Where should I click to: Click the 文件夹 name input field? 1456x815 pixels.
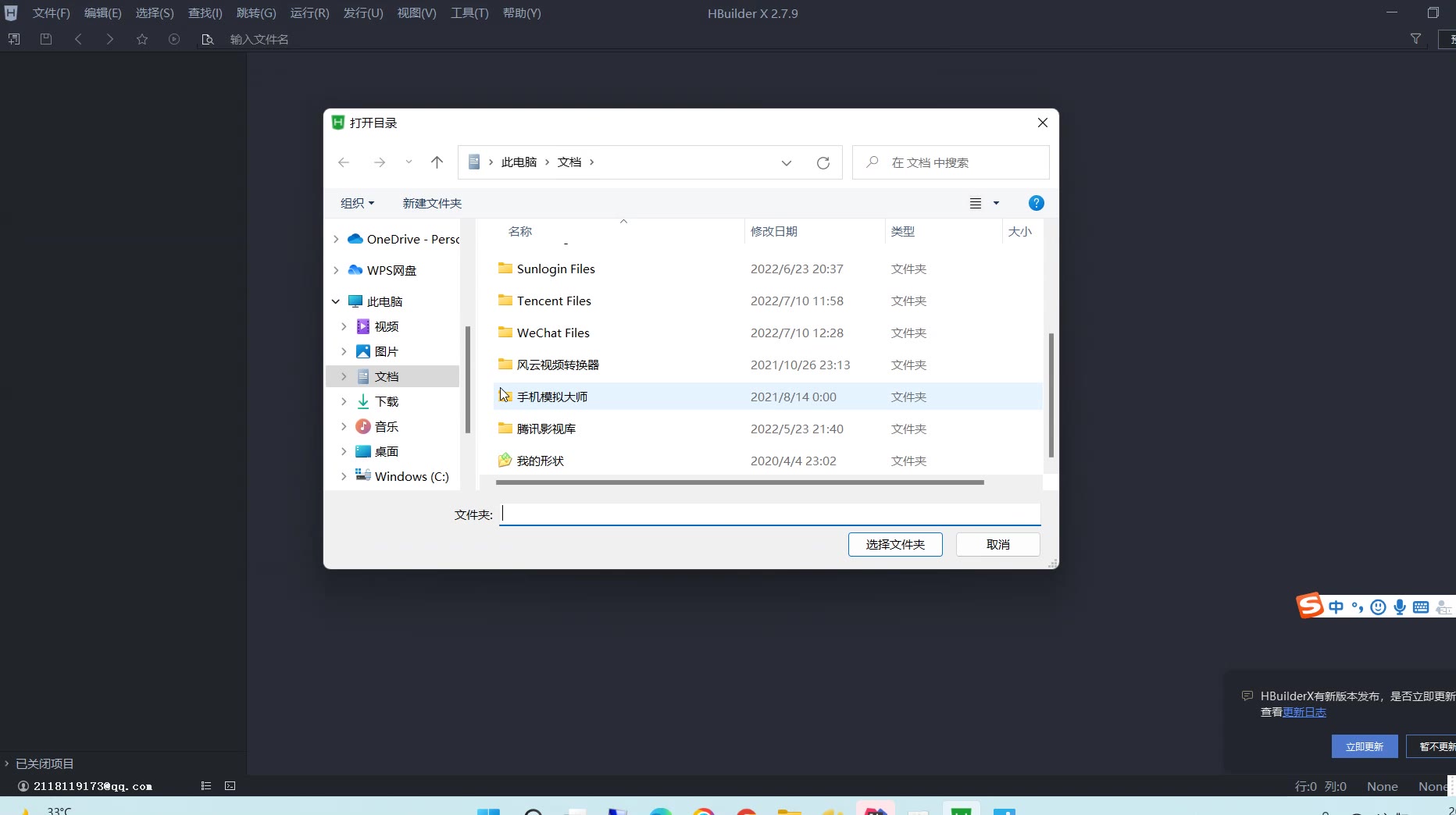pos(770,514)
